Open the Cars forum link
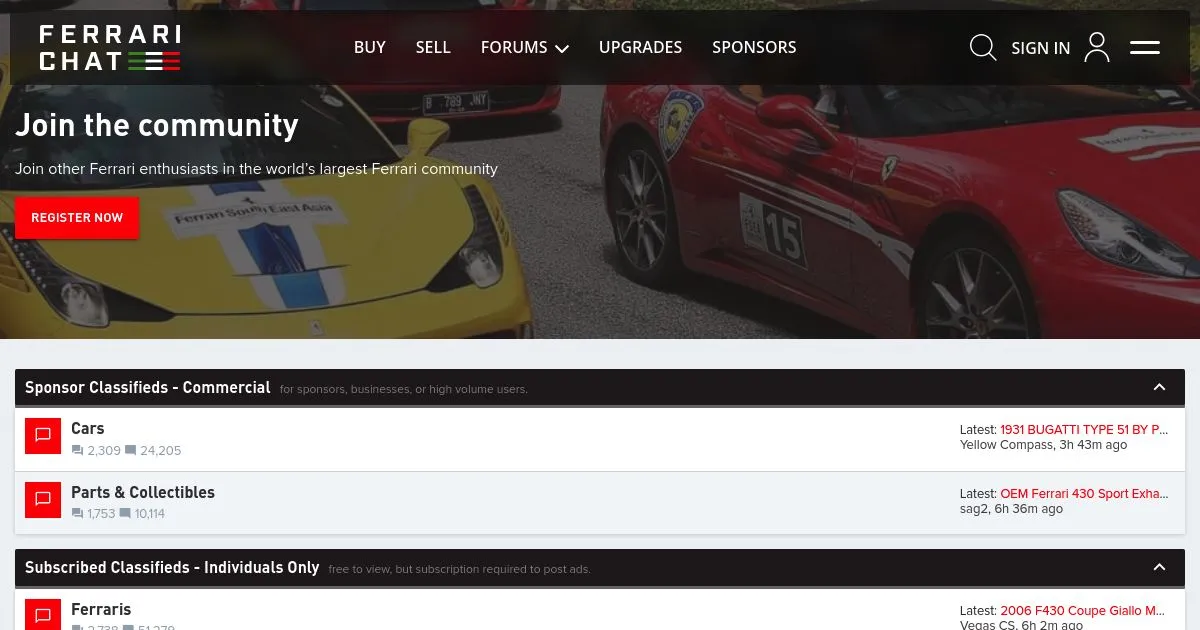This screenshot has width=1200, height=630. 88,428
